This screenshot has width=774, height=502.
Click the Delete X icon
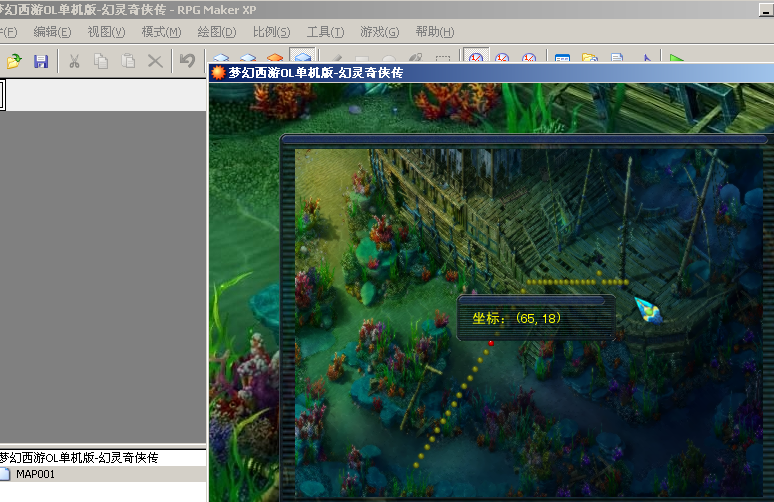(155, 61)
